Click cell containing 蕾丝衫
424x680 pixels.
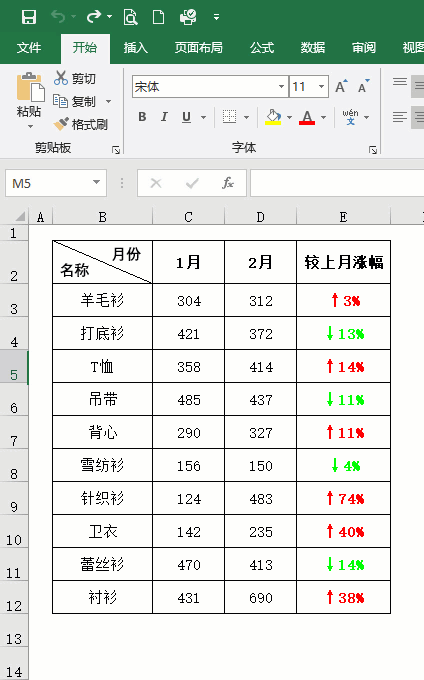[x=102, y=565]
